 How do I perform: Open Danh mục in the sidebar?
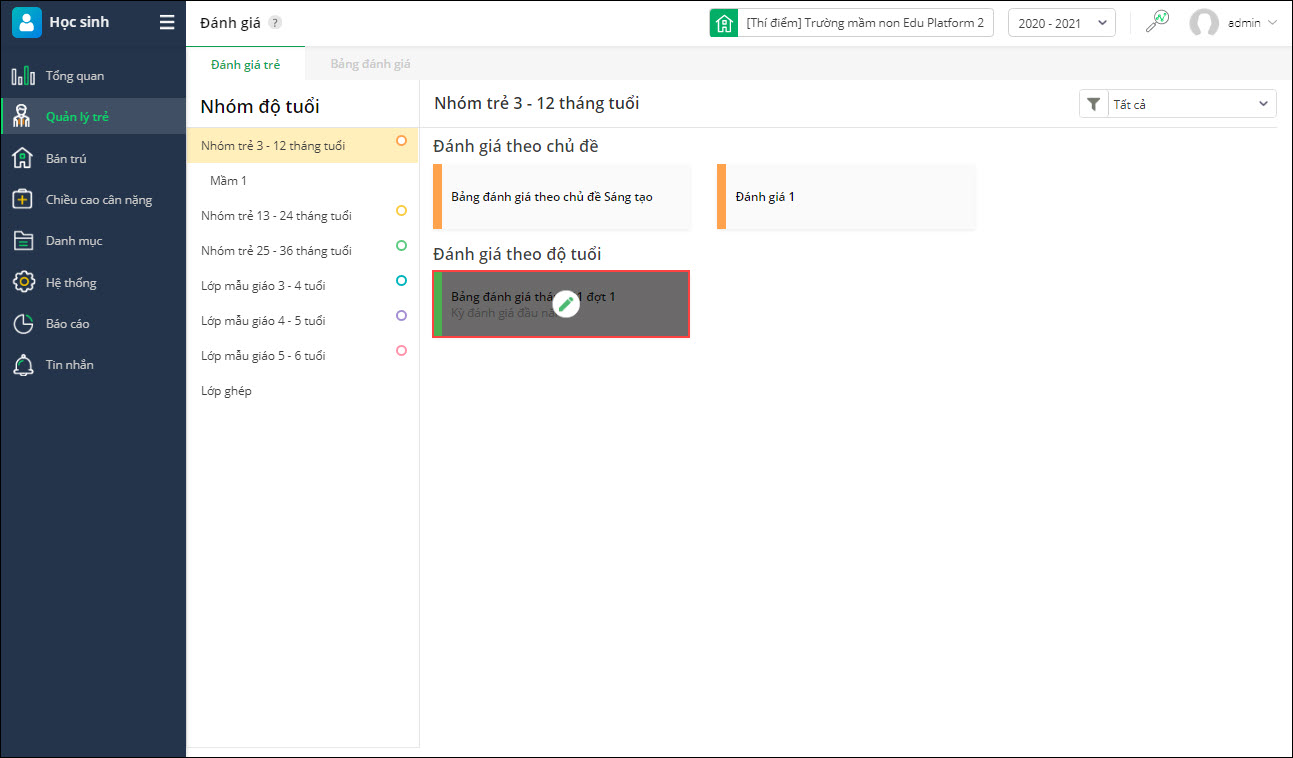[93, 241]
